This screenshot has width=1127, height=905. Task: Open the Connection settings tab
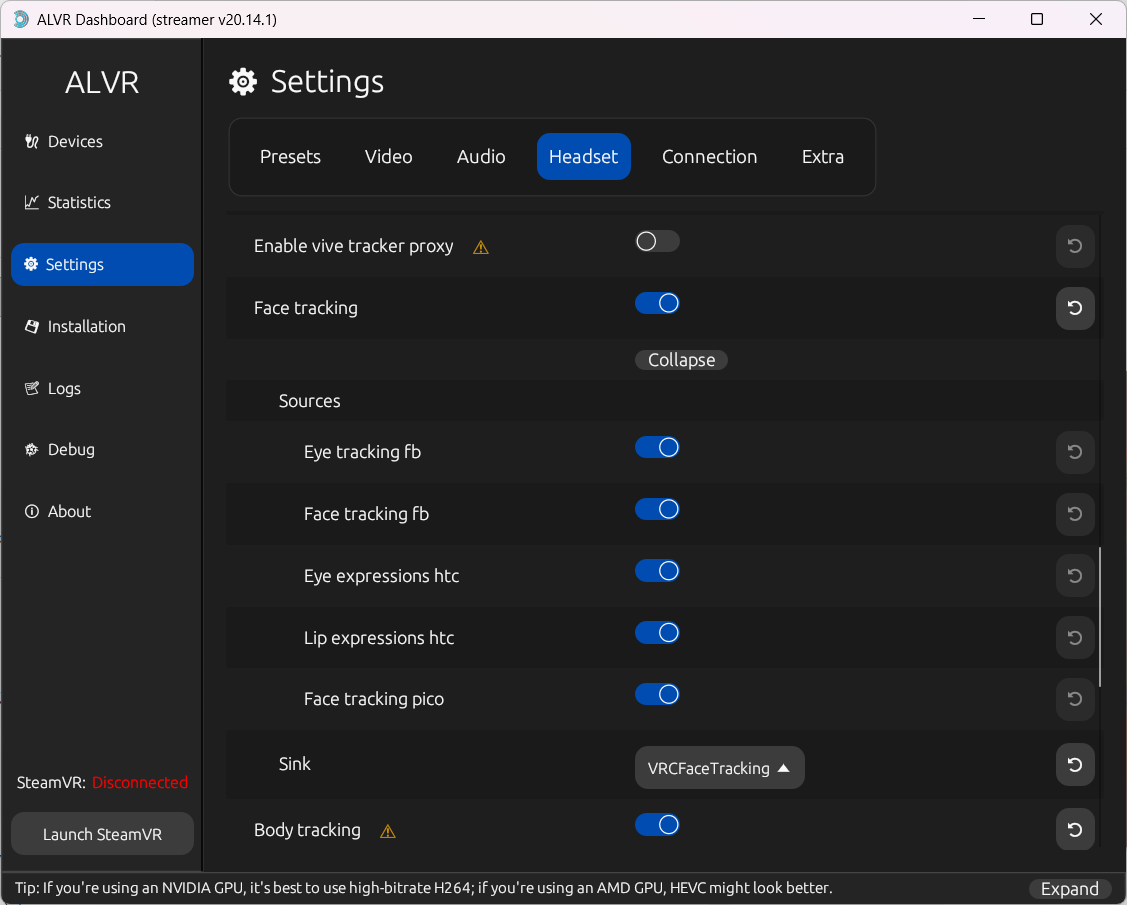[x=709, y=157]
